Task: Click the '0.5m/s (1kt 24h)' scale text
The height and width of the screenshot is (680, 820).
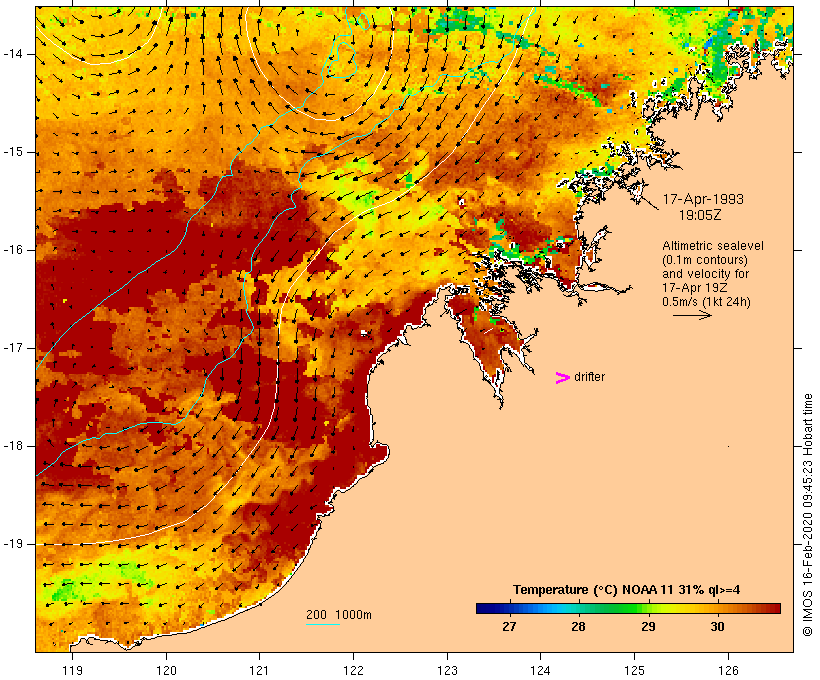Action: 706,302
